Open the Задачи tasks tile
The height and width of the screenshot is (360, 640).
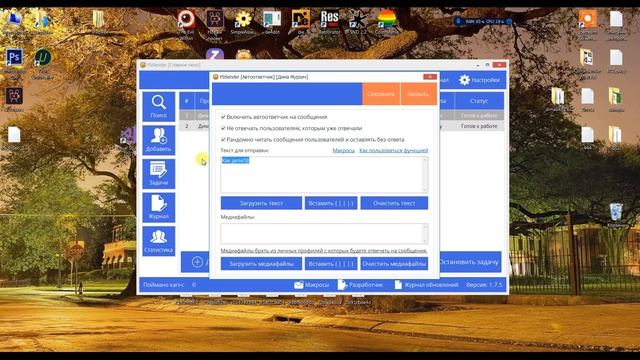click(x=159, y=174)
